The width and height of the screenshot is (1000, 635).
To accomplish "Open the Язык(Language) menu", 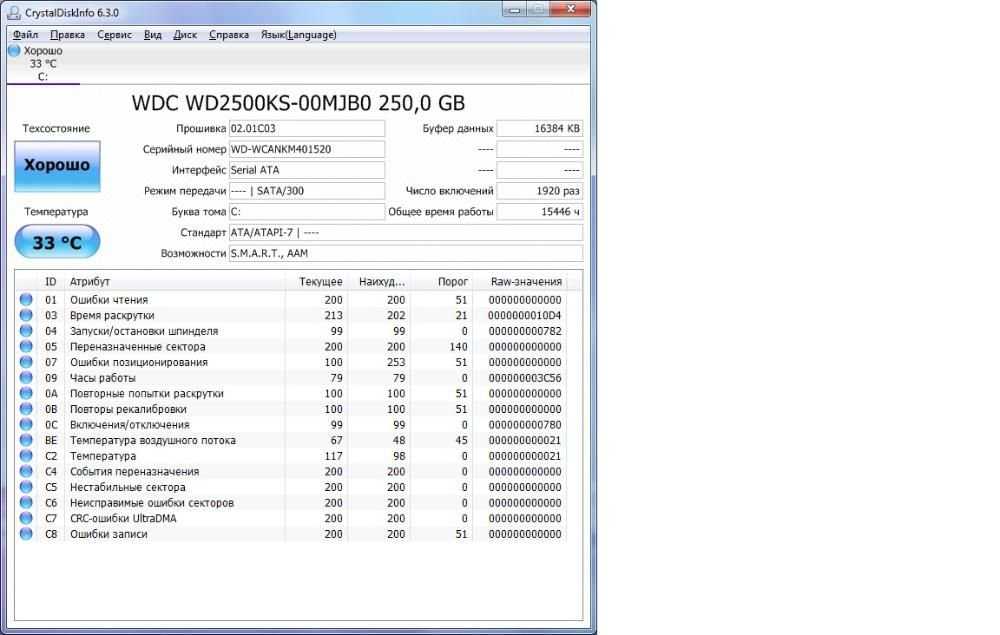I will (x=298, y=34).
